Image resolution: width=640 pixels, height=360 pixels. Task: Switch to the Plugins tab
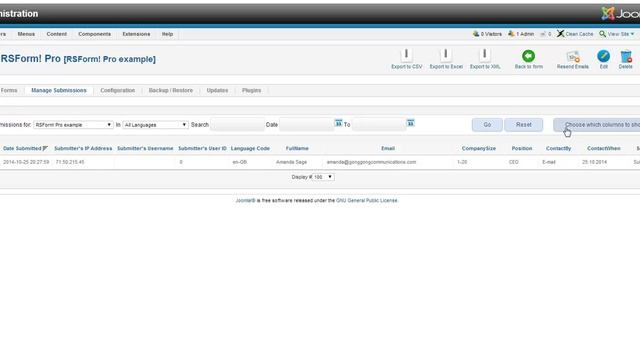click(x=251, y=90)
